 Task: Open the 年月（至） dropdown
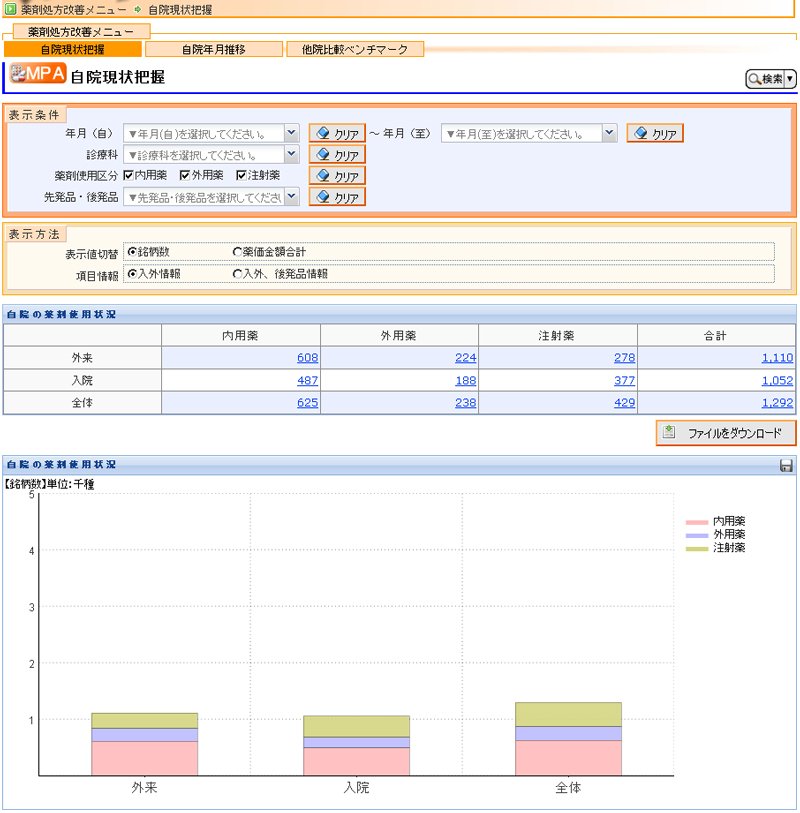tap(609, 133)
